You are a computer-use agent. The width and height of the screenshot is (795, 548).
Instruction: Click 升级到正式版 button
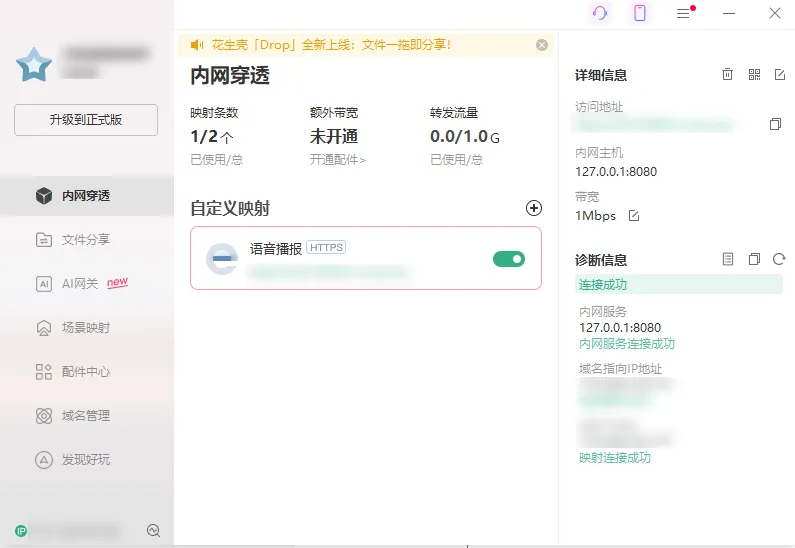pyautogui.click(x=86, y=120)
